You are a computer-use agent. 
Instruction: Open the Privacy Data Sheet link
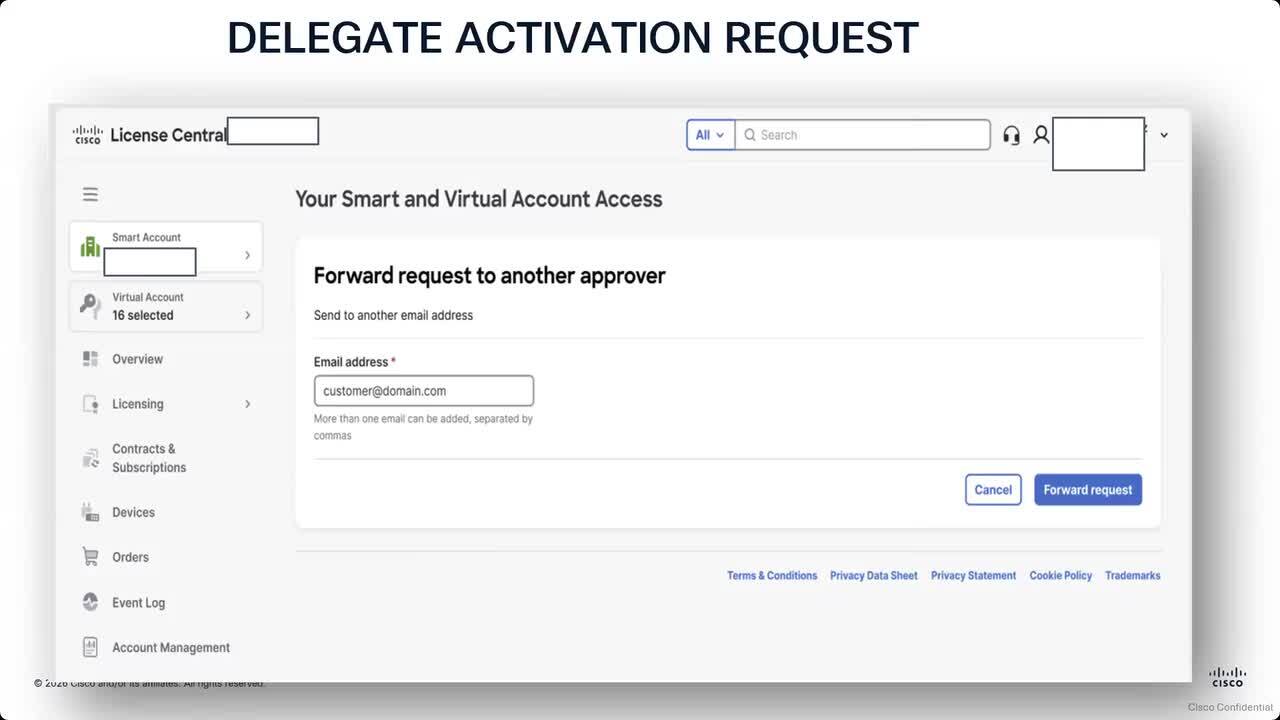pyautogui.click(x=873, y=576)
